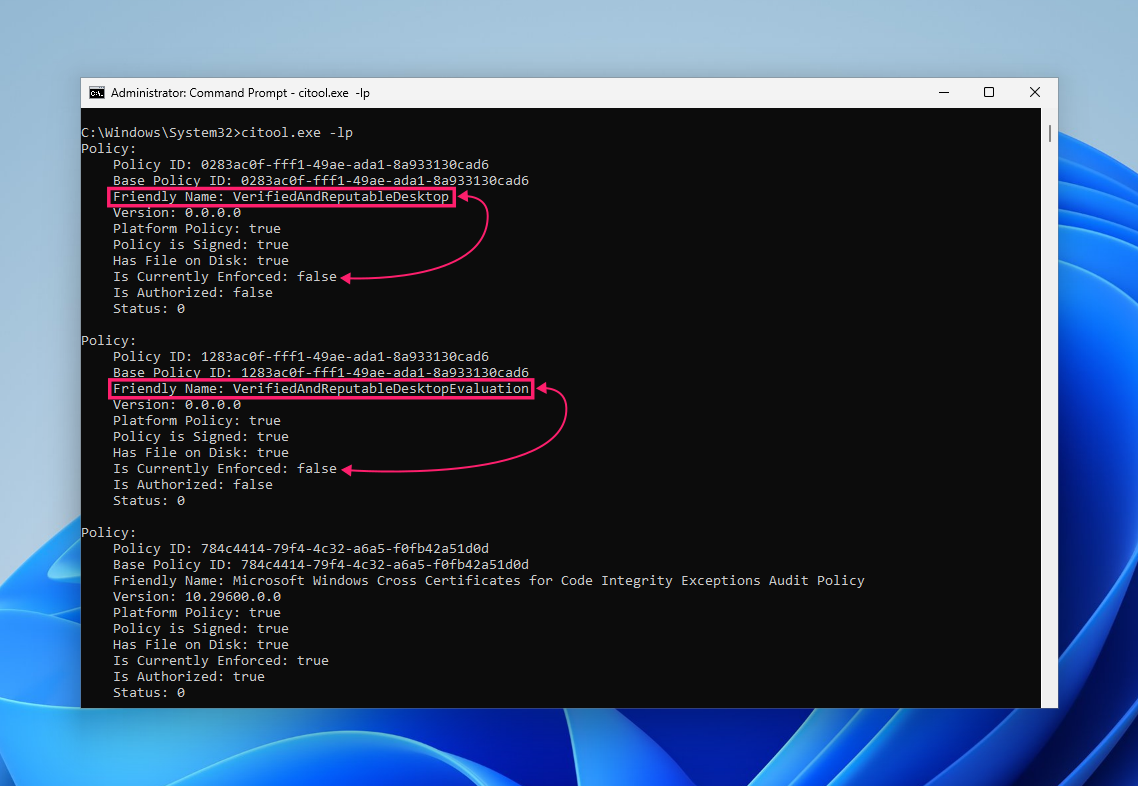Click 'Is Authorized: false' in Evaluation policy
This screenshot has width=1138, height=786.
click(193, 485)
